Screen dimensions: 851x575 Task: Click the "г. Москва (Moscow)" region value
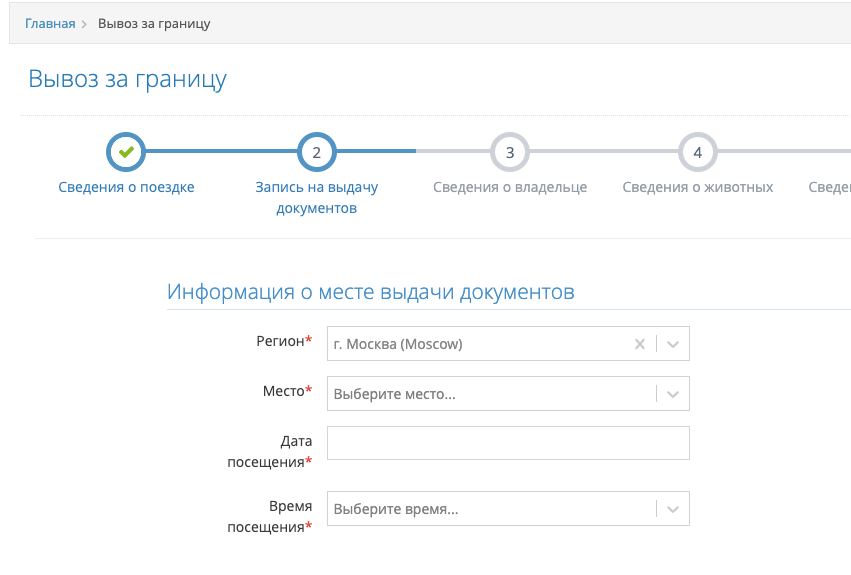398,344
